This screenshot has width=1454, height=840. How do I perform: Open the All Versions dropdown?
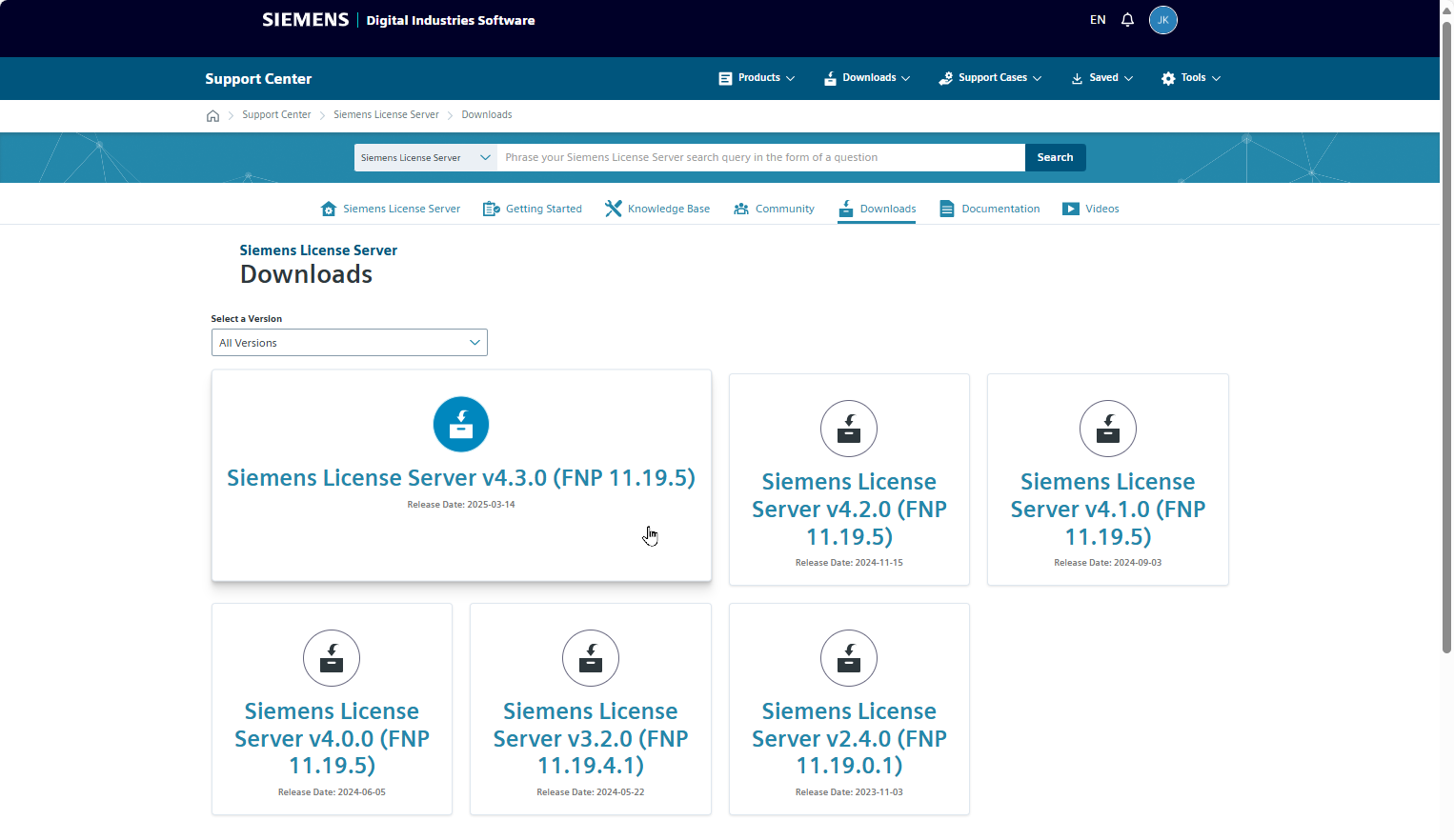coord(350,343)
